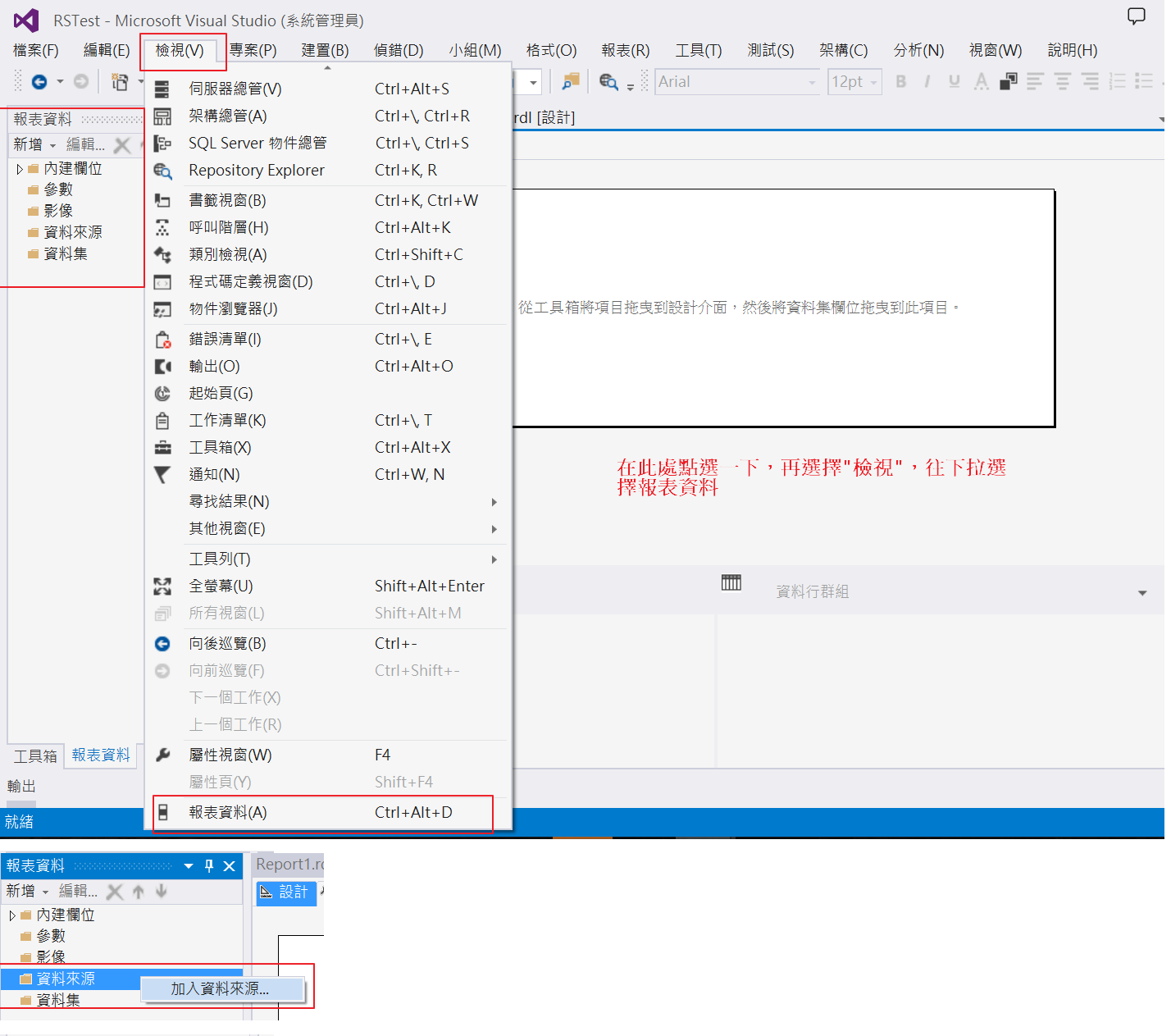Expand 尋找結果 submenu
1171x1036 pixels.
tap(494, 502)
